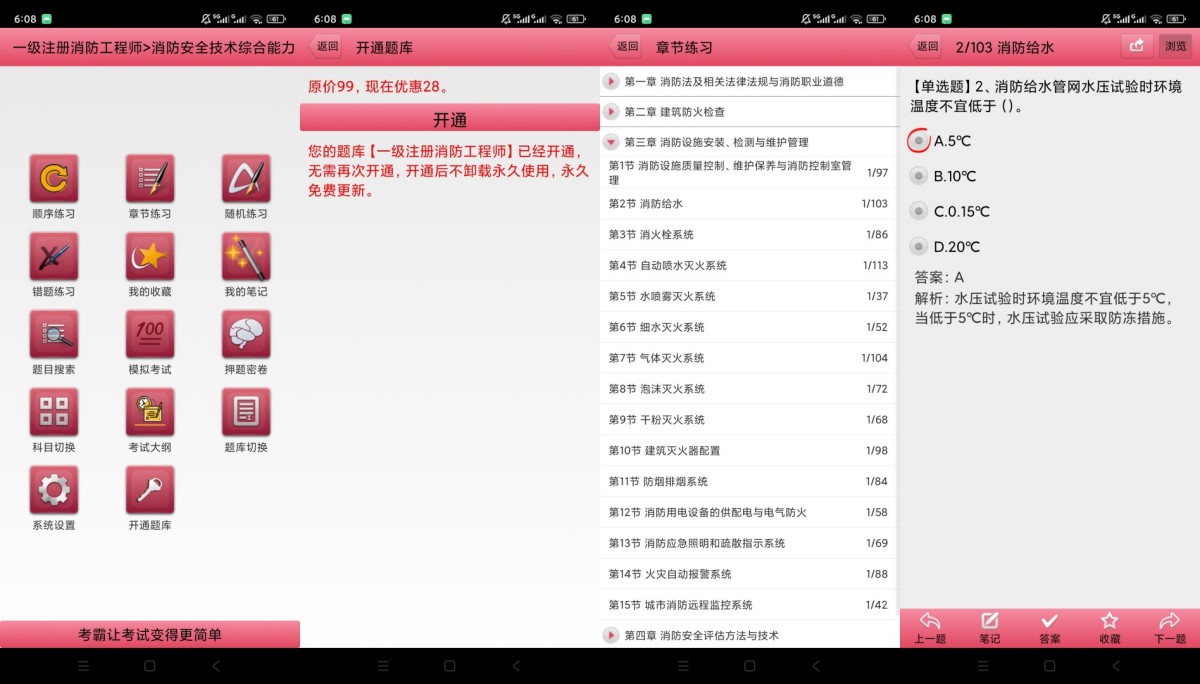The height and width of the screenshot is (684, 1200).
Task: Open 第3节 消火栓系统 section
Action: tap(750, 234)
